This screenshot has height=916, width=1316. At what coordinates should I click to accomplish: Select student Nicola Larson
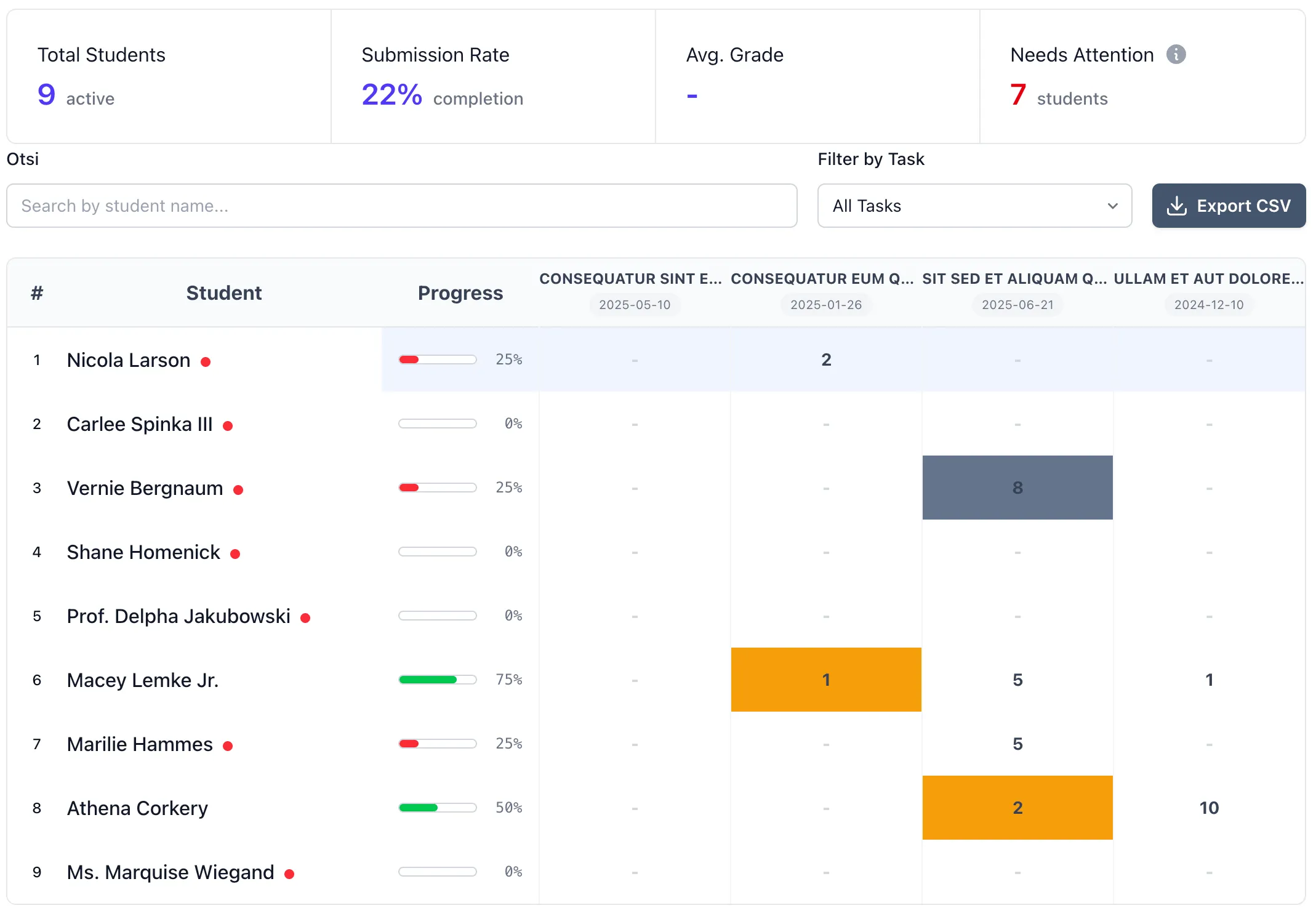129,360
